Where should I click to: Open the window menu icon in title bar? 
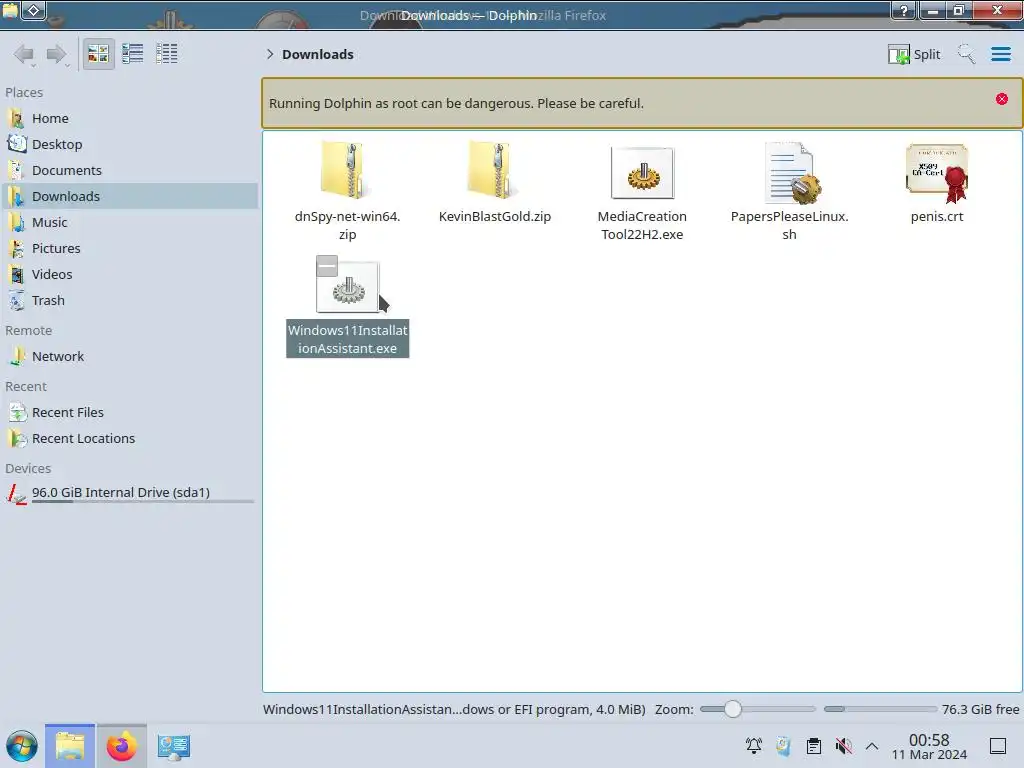click(x=10, y=10)
